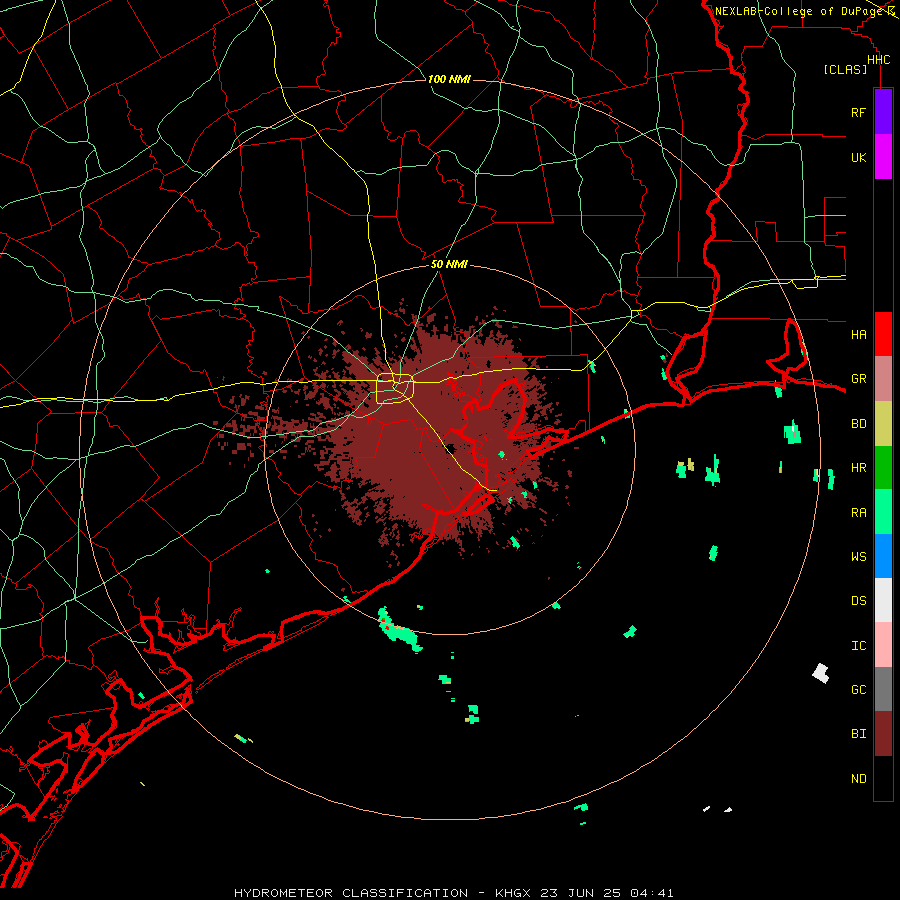Click the white dry snow echo patch
The image size is (900, 900).
821,673
